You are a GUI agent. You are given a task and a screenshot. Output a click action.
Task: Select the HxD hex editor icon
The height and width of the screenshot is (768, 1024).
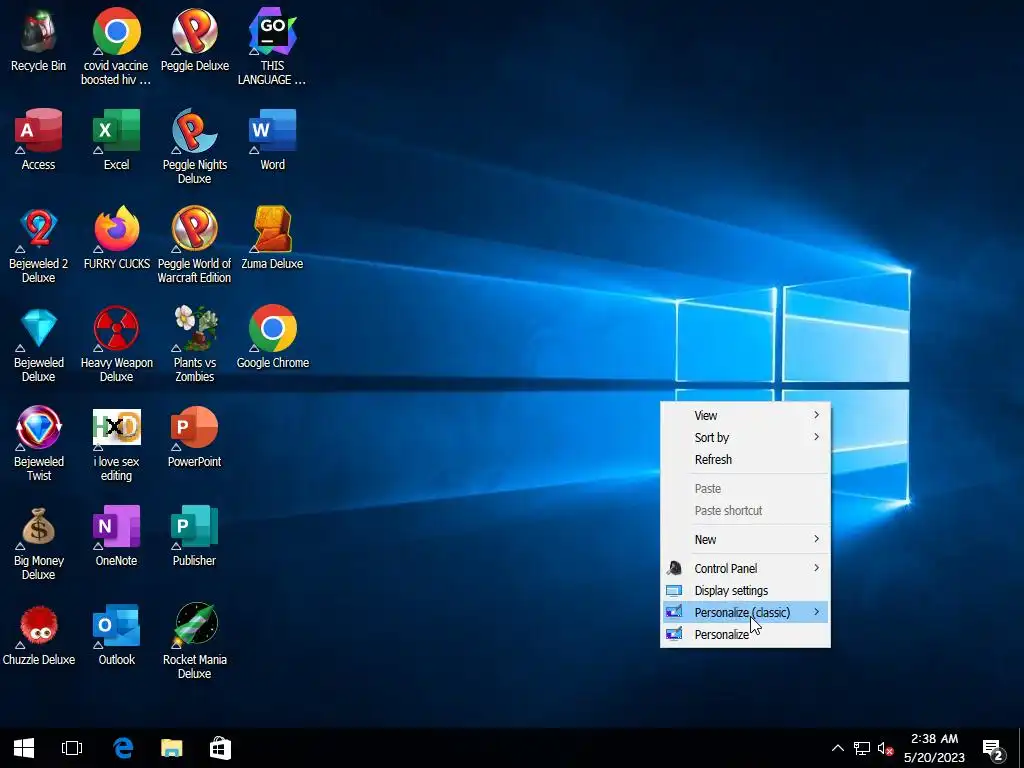[x=116, y=444]
